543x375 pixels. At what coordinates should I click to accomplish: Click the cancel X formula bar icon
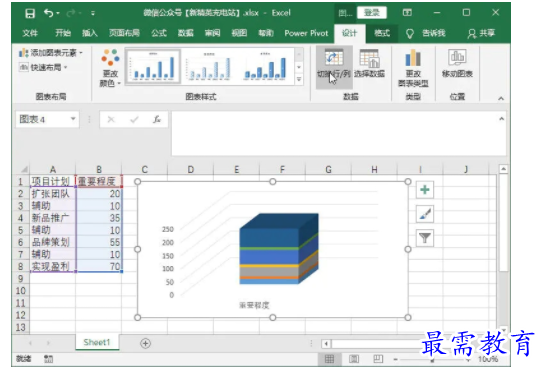(111, 119)
